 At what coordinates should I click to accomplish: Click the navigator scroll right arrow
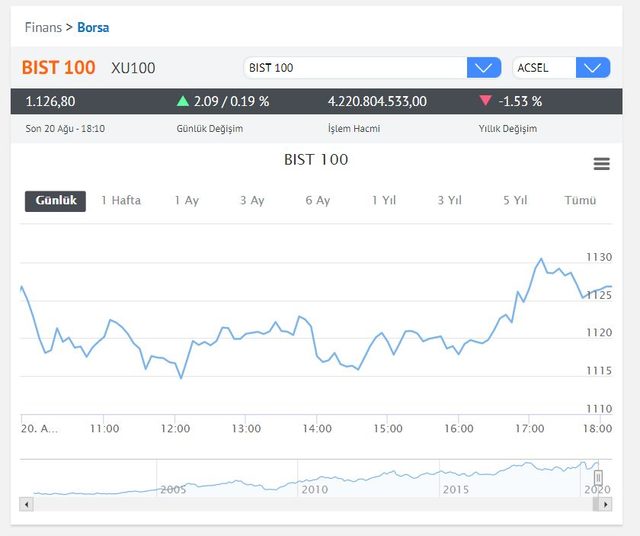pos(605,505)
